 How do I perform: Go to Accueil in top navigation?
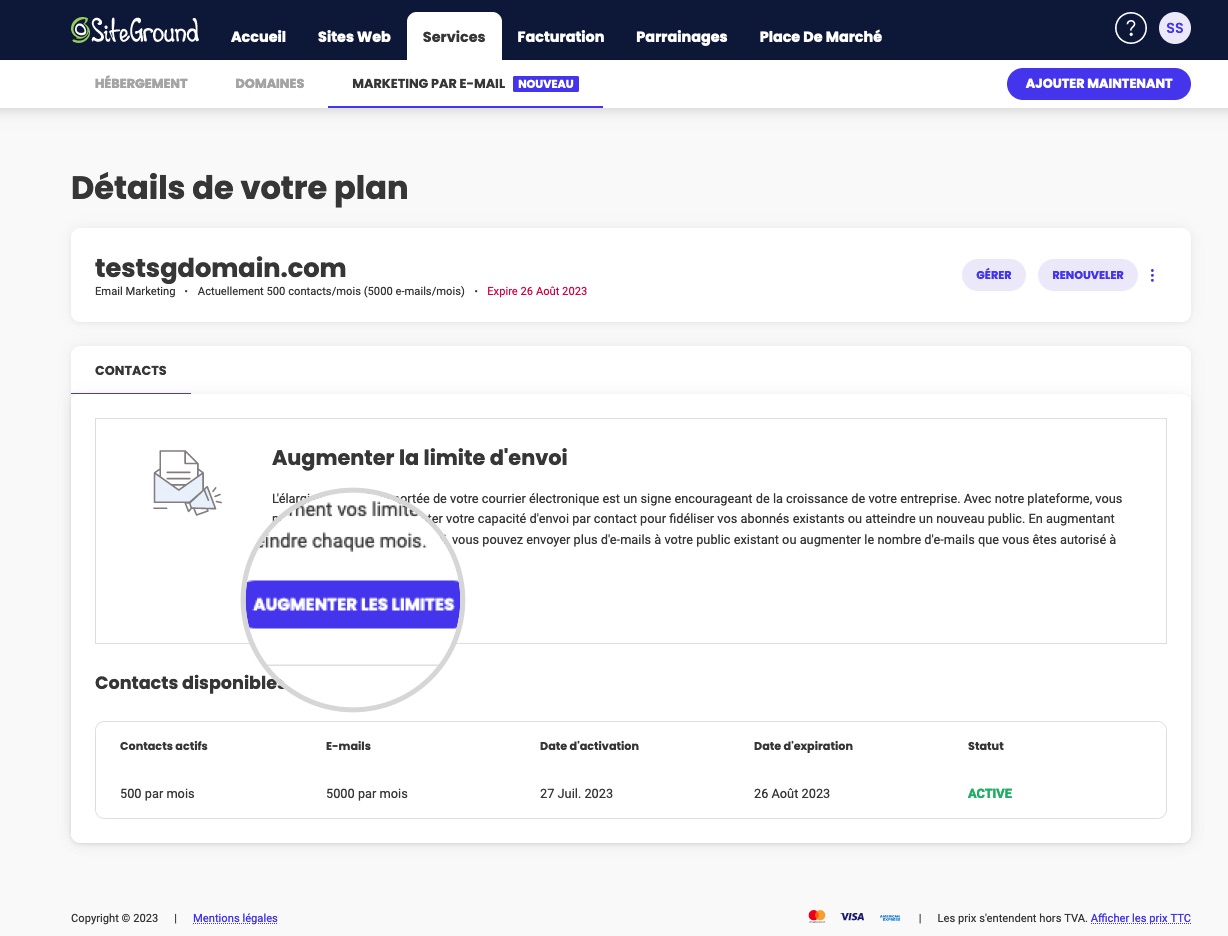point(258,37)
